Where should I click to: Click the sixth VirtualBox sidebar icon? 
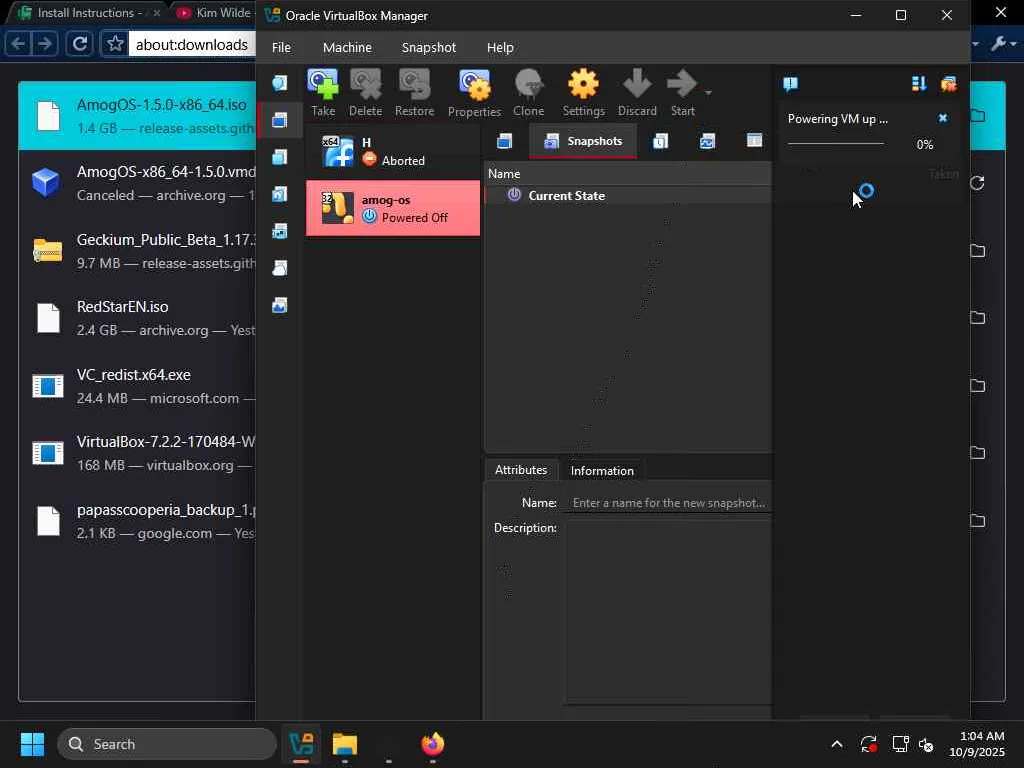(x=280, y=268)
